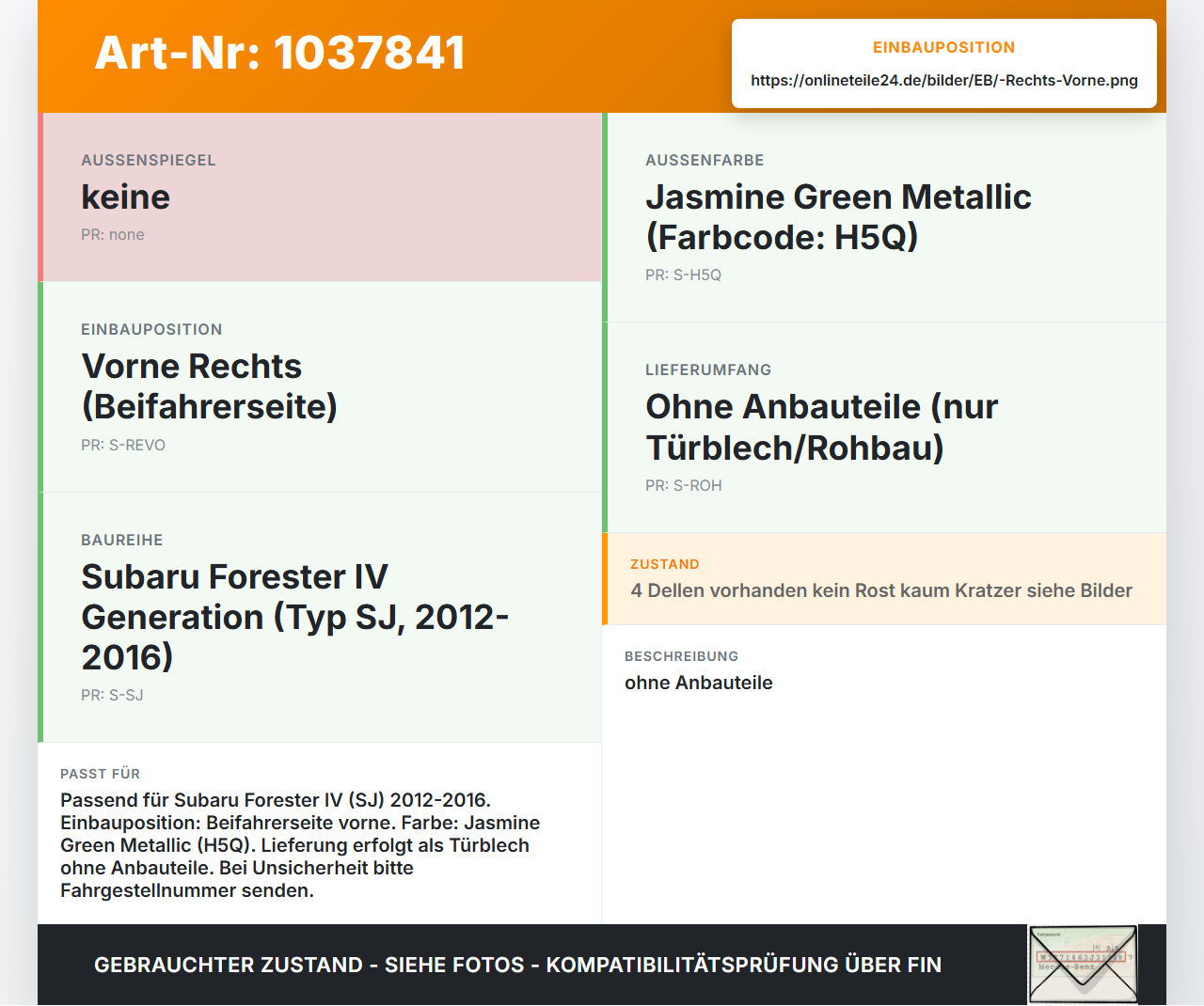The height and width of the screenshot is (1006, 1204).
Task: Click the 'Gebrauchter Zustand' footer banner text
Action: pos(517,965)
